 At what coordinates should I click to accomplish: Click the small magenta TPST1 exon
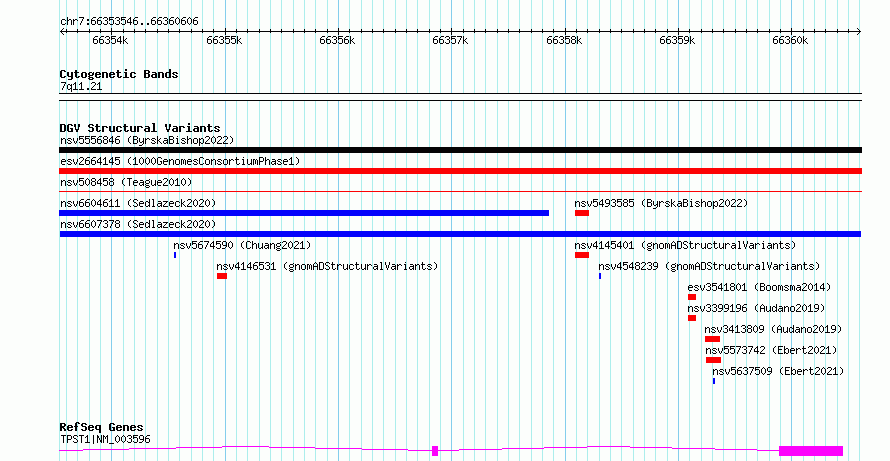pos(435,451)
